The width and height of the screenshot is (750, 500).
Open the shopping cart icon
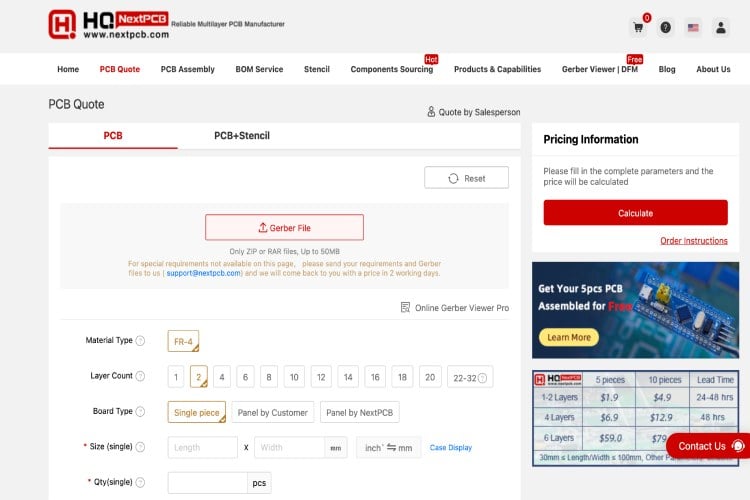point(637,27)
